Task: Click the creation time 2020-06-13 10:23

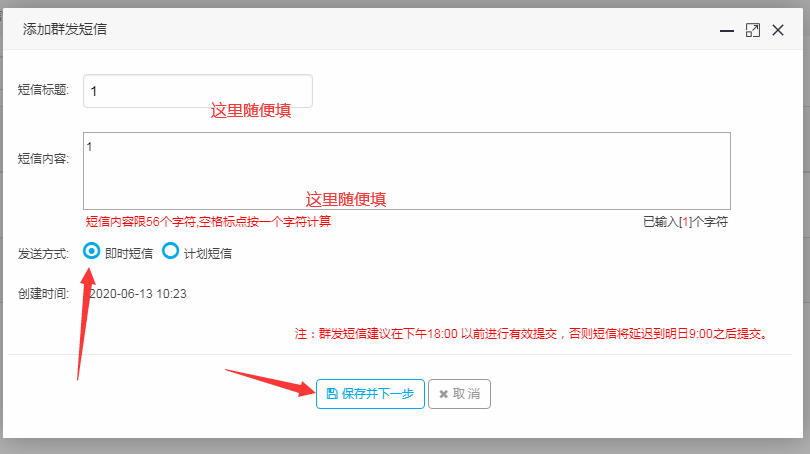Action: (x=137, y=294)
